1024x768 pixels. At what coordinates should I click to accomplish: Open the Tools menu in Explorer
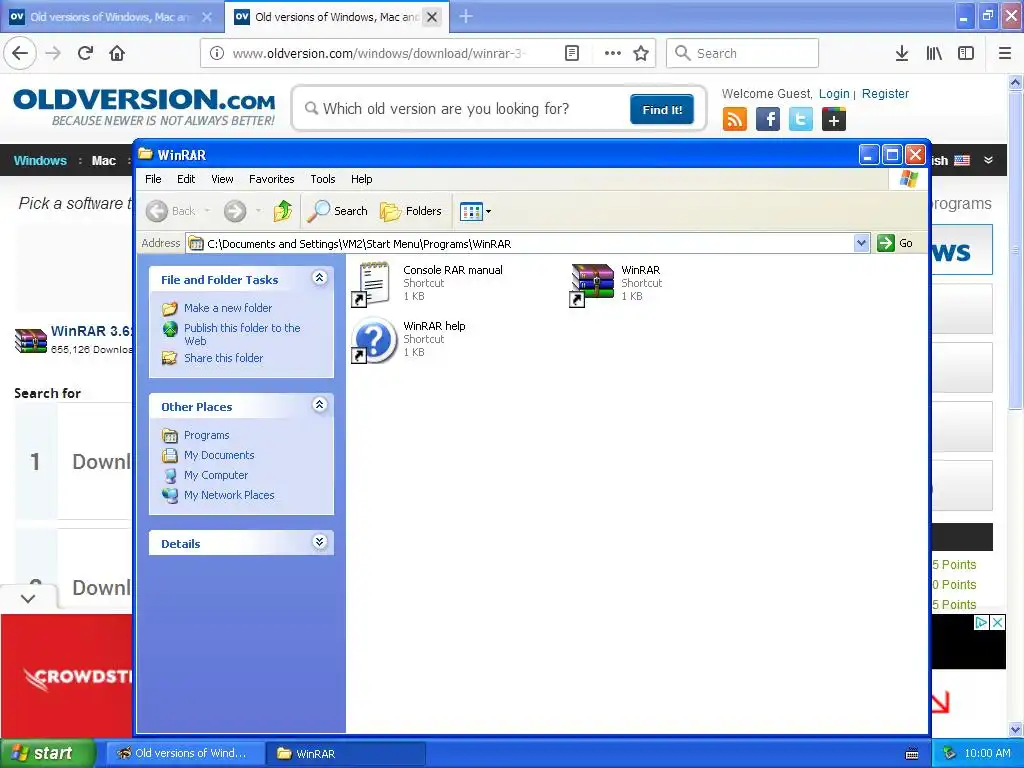323,179
